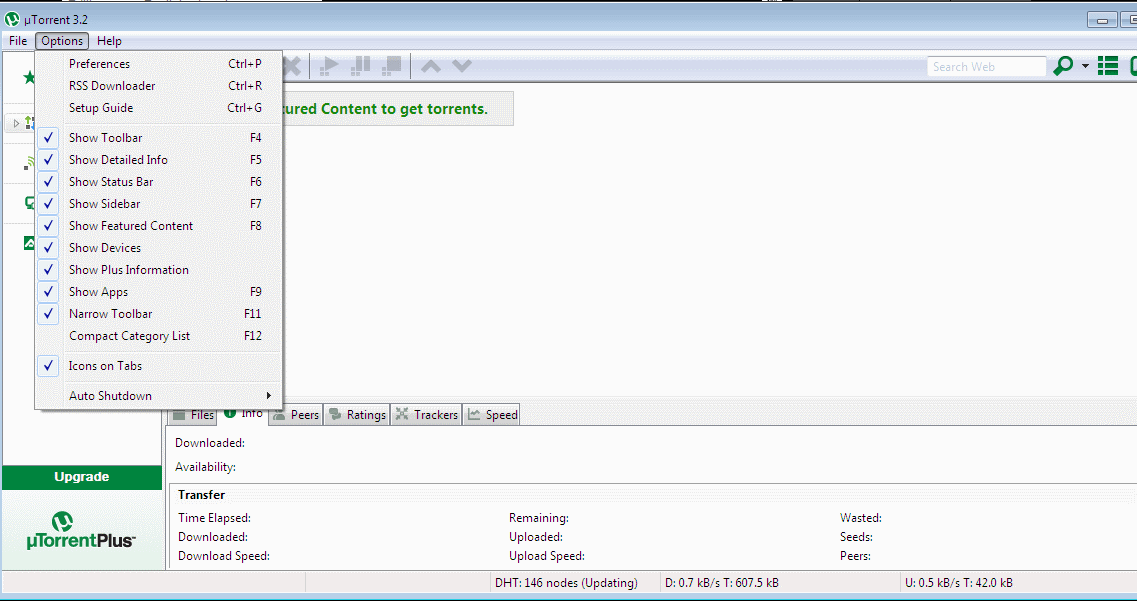1137x601 pixels.
Task: Disable Show Status Bar
Action: pyautogui.click(x=158, y=182)
